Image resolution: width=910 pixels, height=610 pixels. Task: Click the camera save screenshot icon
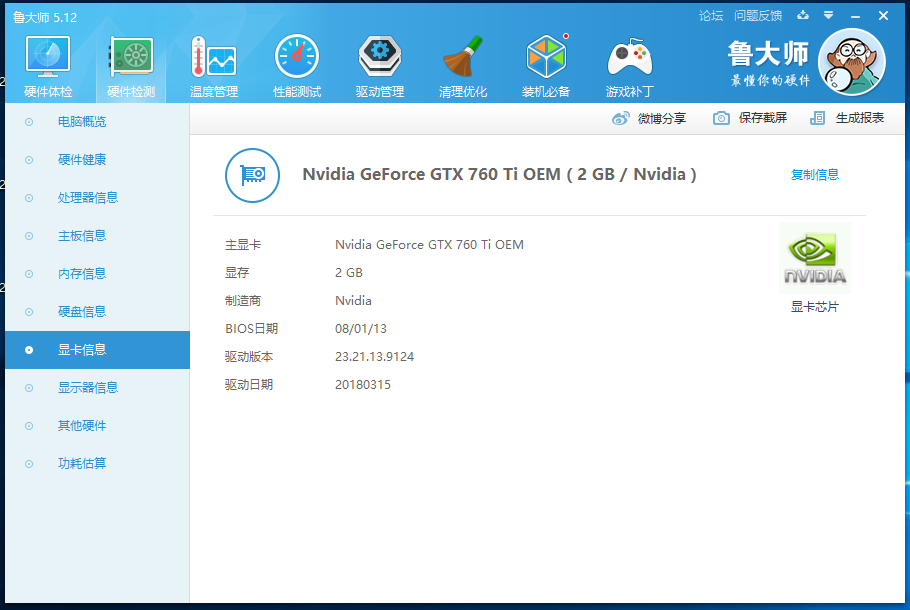point(721,118)
